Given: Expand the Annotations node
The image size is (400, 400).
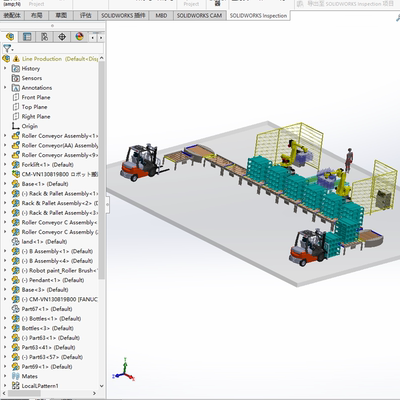Looking at the screenshot, I should [5, 88].
